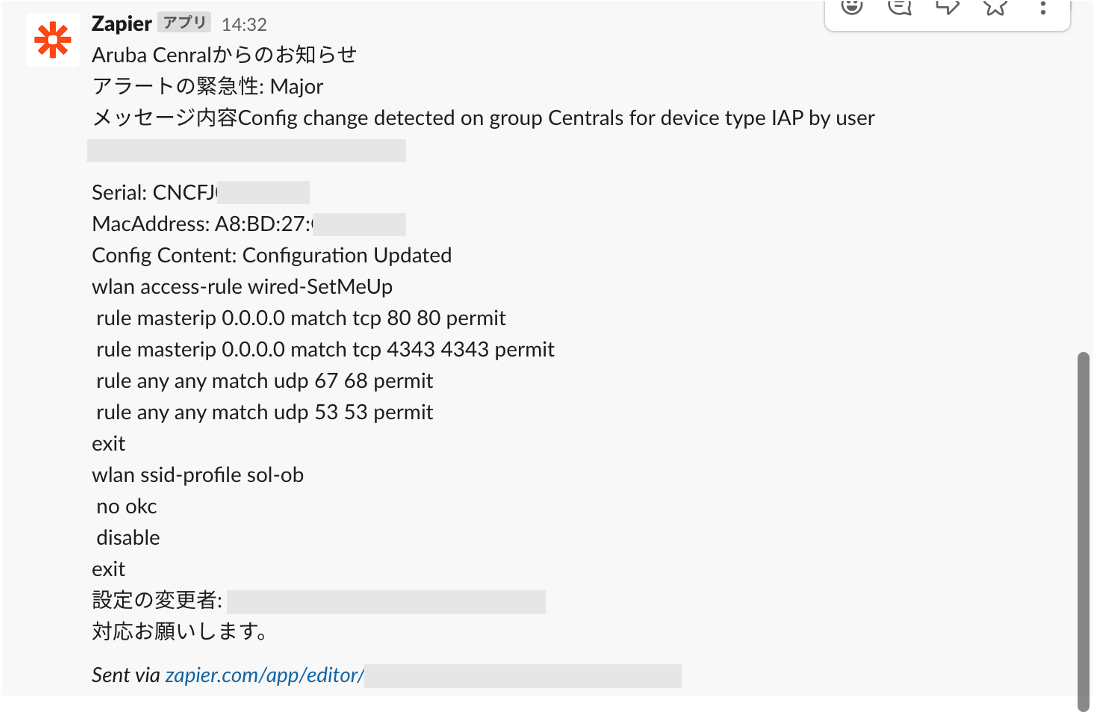Click 'wlan access-rule wired-SetMeUp' text
1093x714 pixels.
[x=242, y=287]
